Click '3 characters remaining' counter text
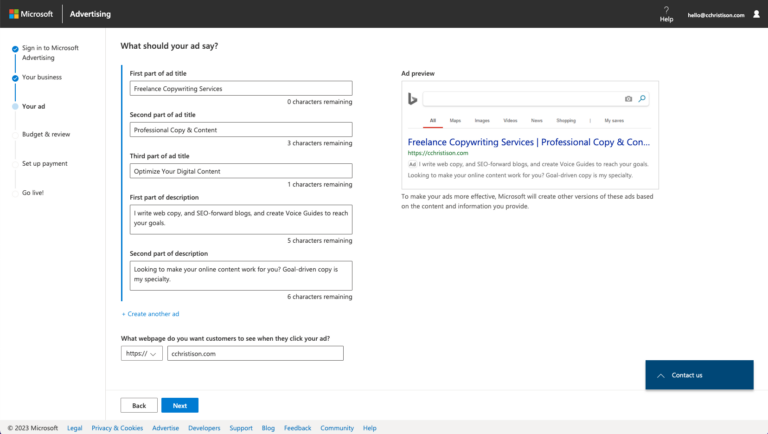The height and width of the screenshot is (434, 768). [319, 143]
